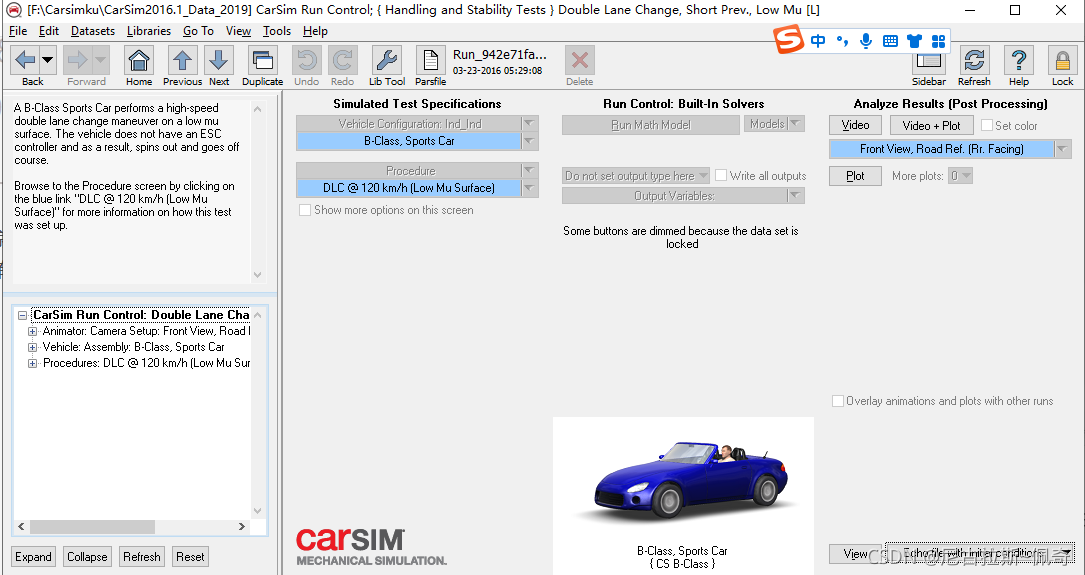Click the tree panel horizontal scrollbar
The height and width of the screenshot is (575, 1085).
[x=131, y=527]
